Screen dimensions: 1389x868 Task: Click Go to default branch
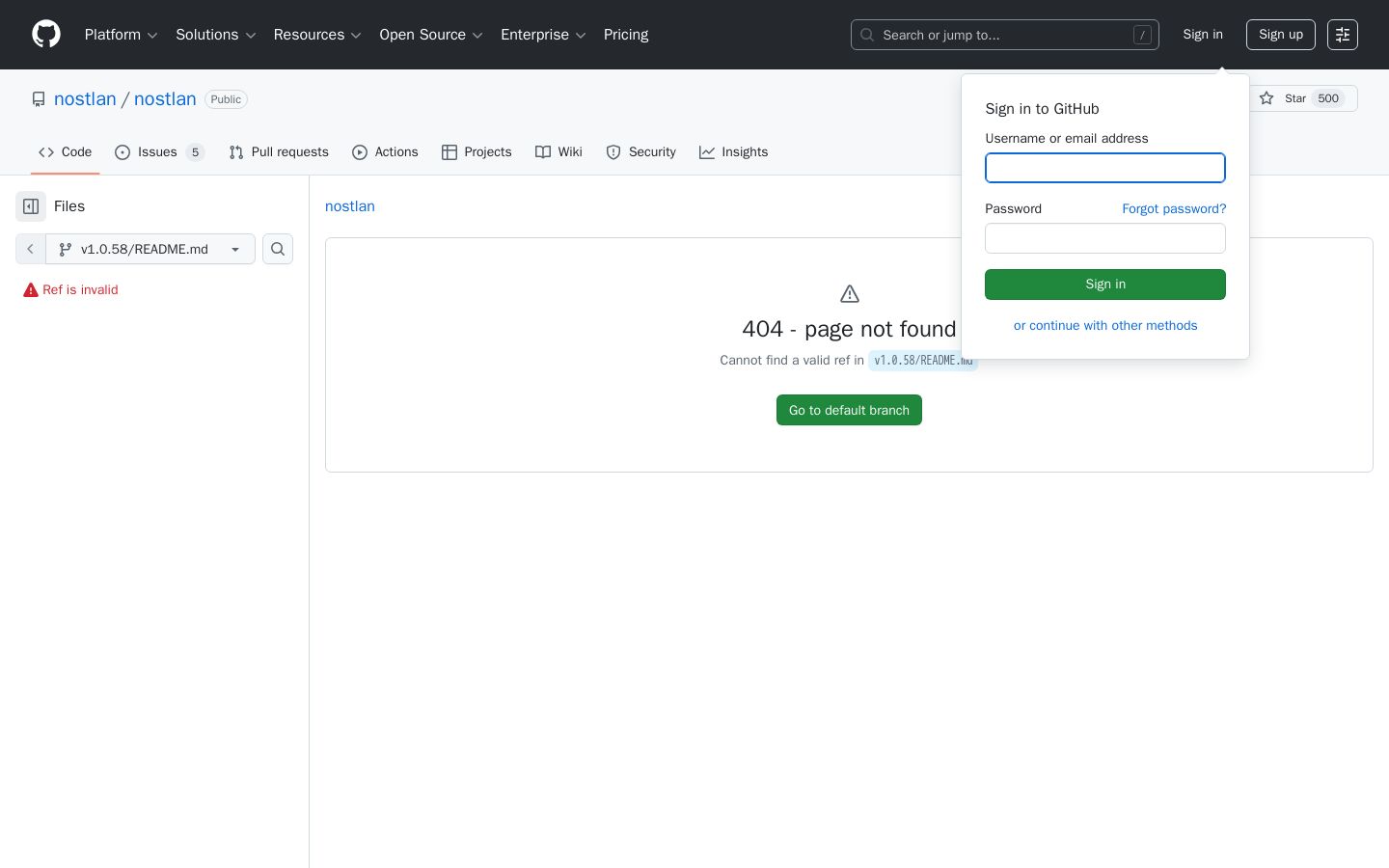pos(849,410)
